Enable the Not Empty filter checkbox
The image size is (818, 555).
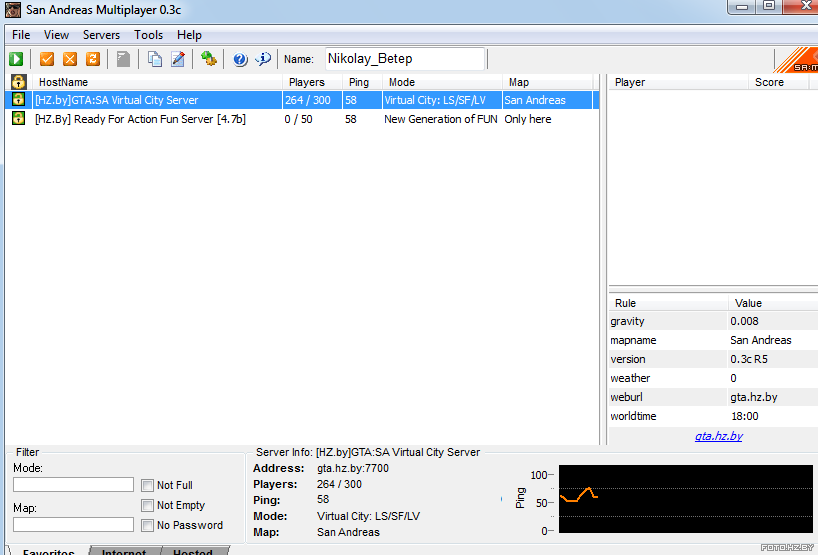tap(148, 505)
